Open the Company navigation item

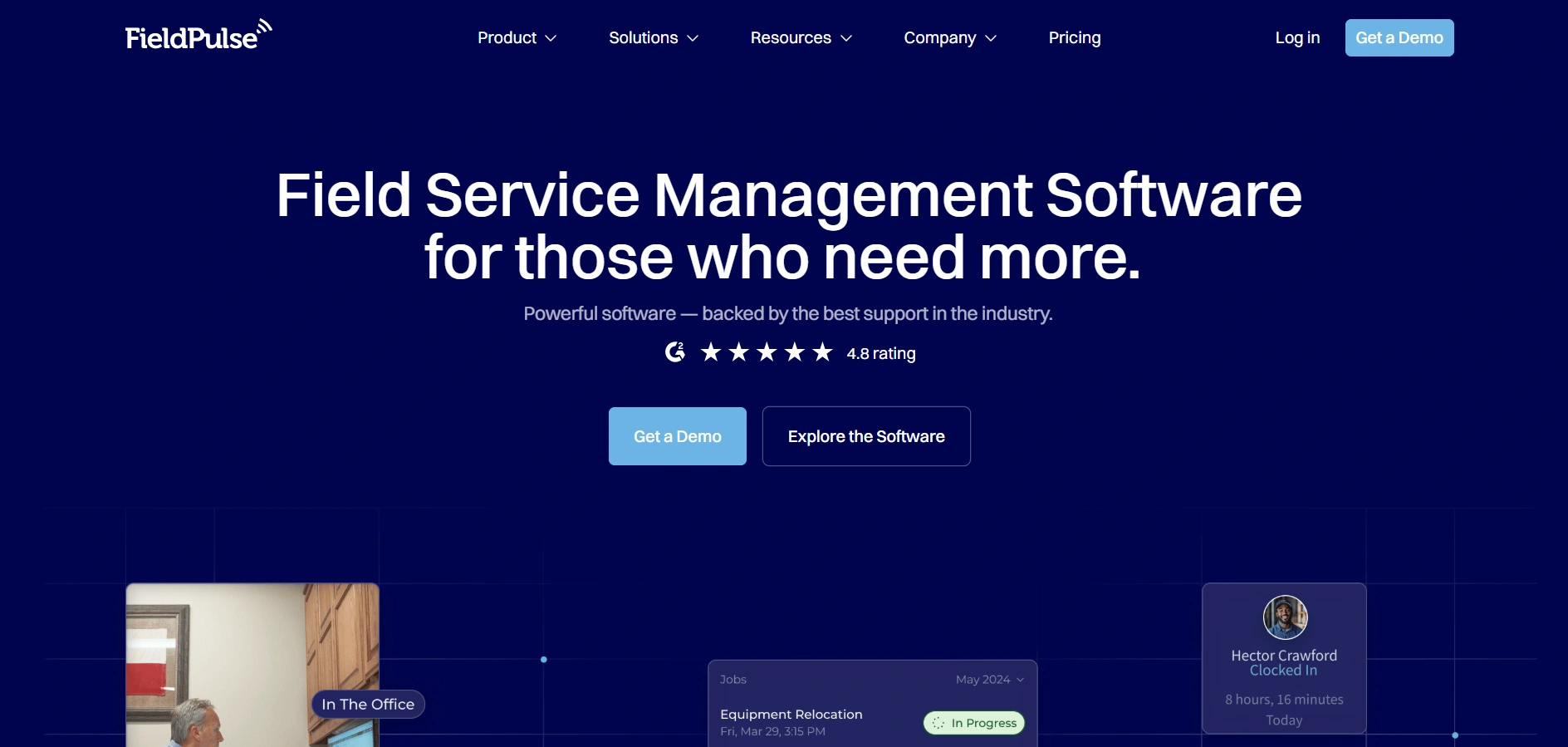[950, 37]
